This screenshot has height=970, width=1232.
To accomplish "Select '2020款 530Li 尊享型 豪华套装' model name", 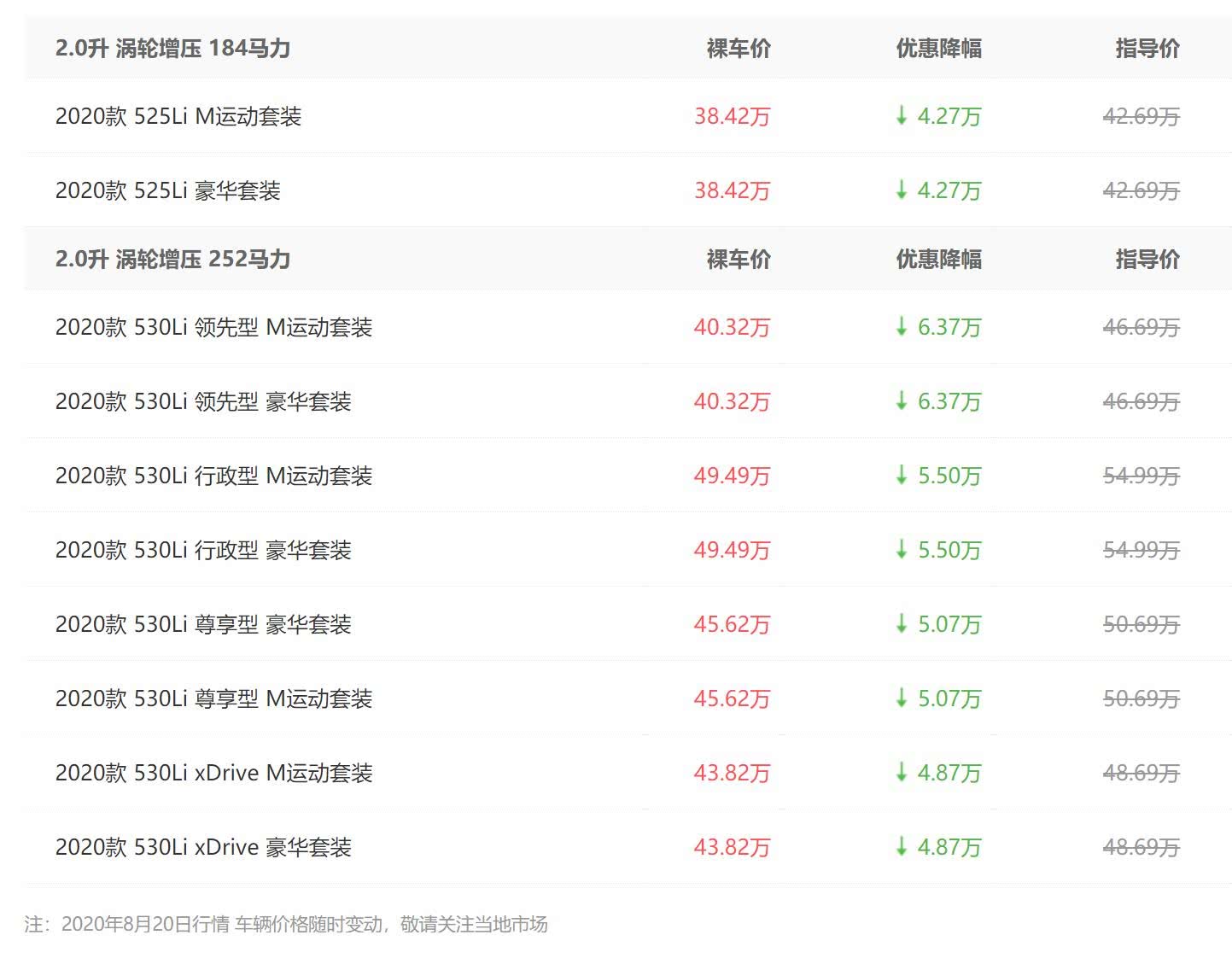I will pos(203,624).
